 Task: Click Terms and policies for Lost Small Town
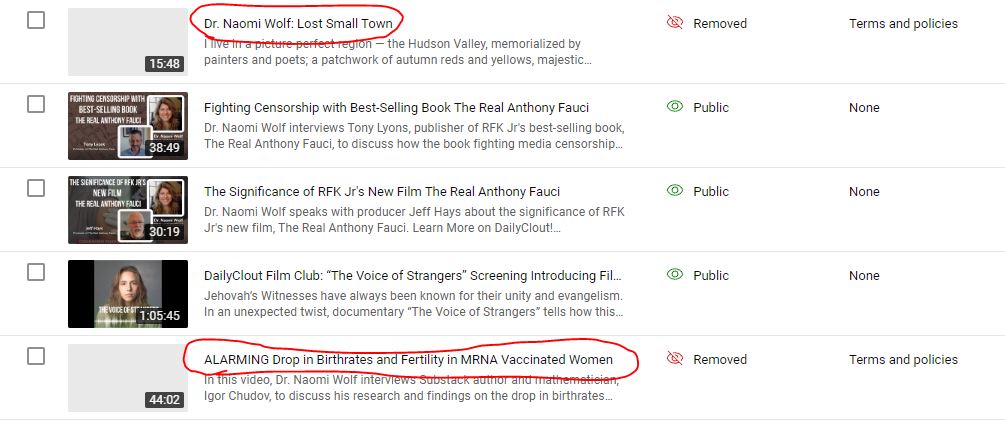[x=903, y=23]
